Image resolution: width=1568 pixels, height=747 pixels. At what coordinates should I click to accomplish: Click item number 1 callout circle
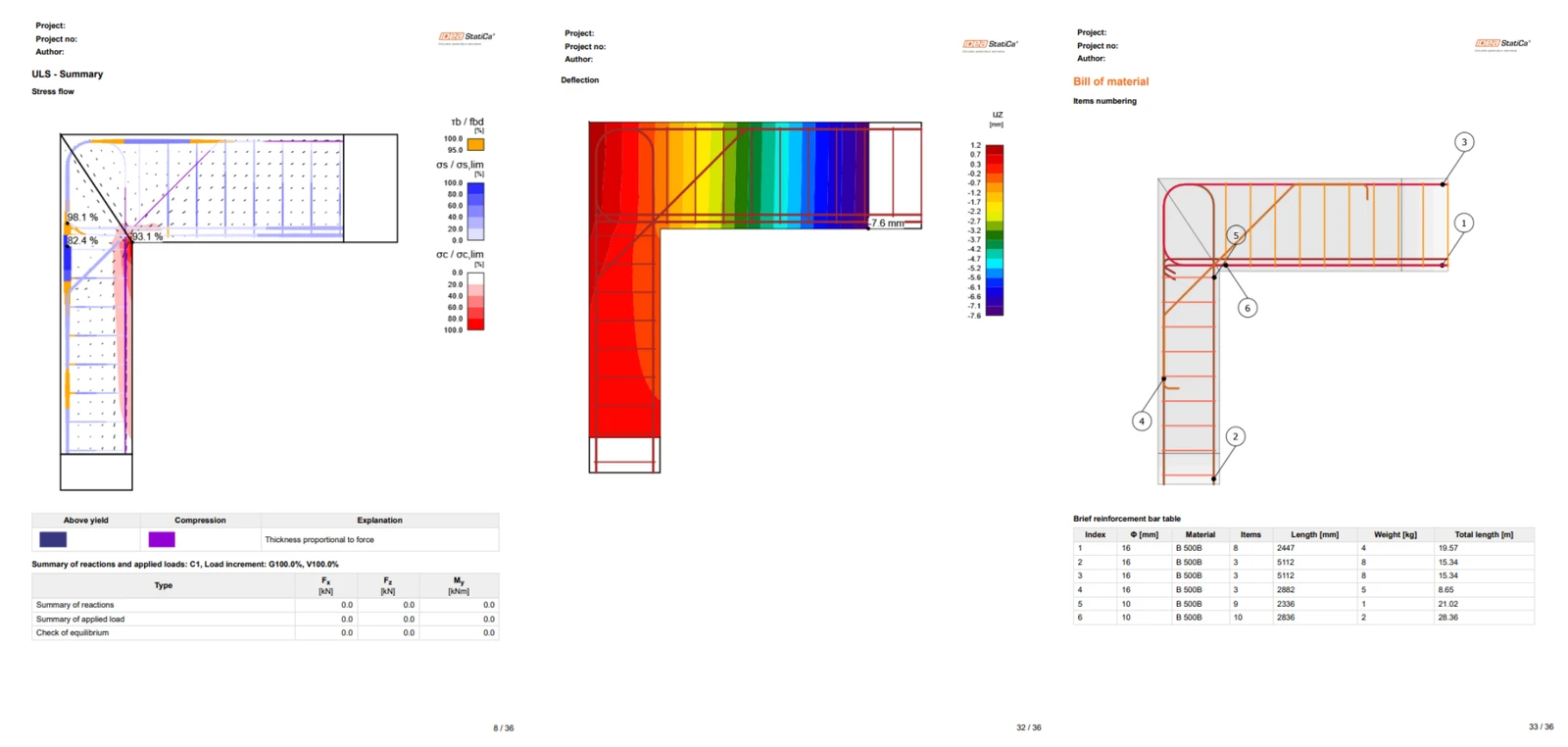click(x=1464, y=224)
